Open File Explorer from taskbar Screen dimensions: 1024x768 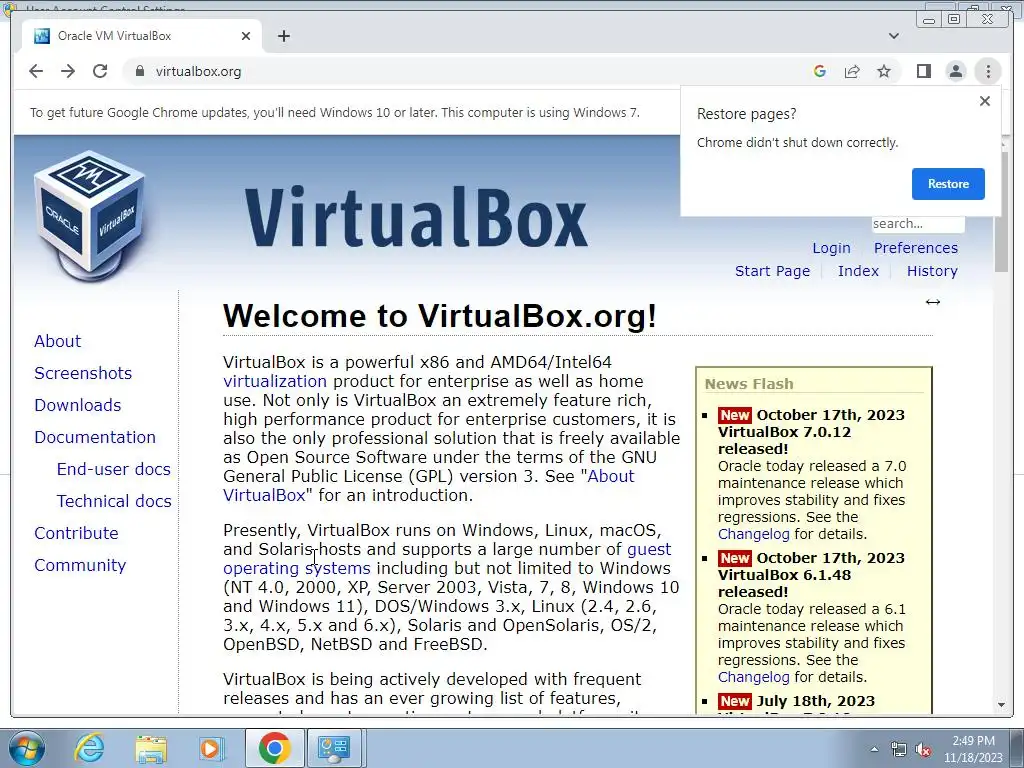coord(151,748)
